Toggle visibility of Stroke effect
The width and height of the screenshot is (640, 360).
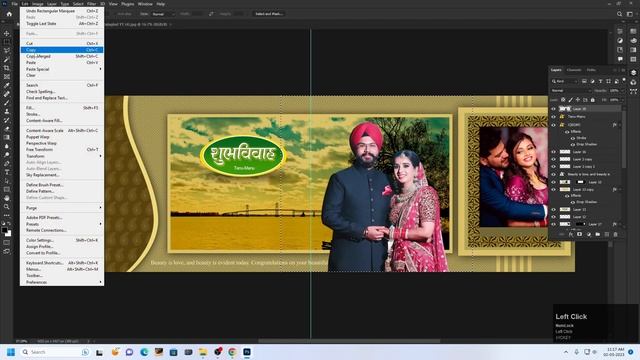(x=573, y=138)
